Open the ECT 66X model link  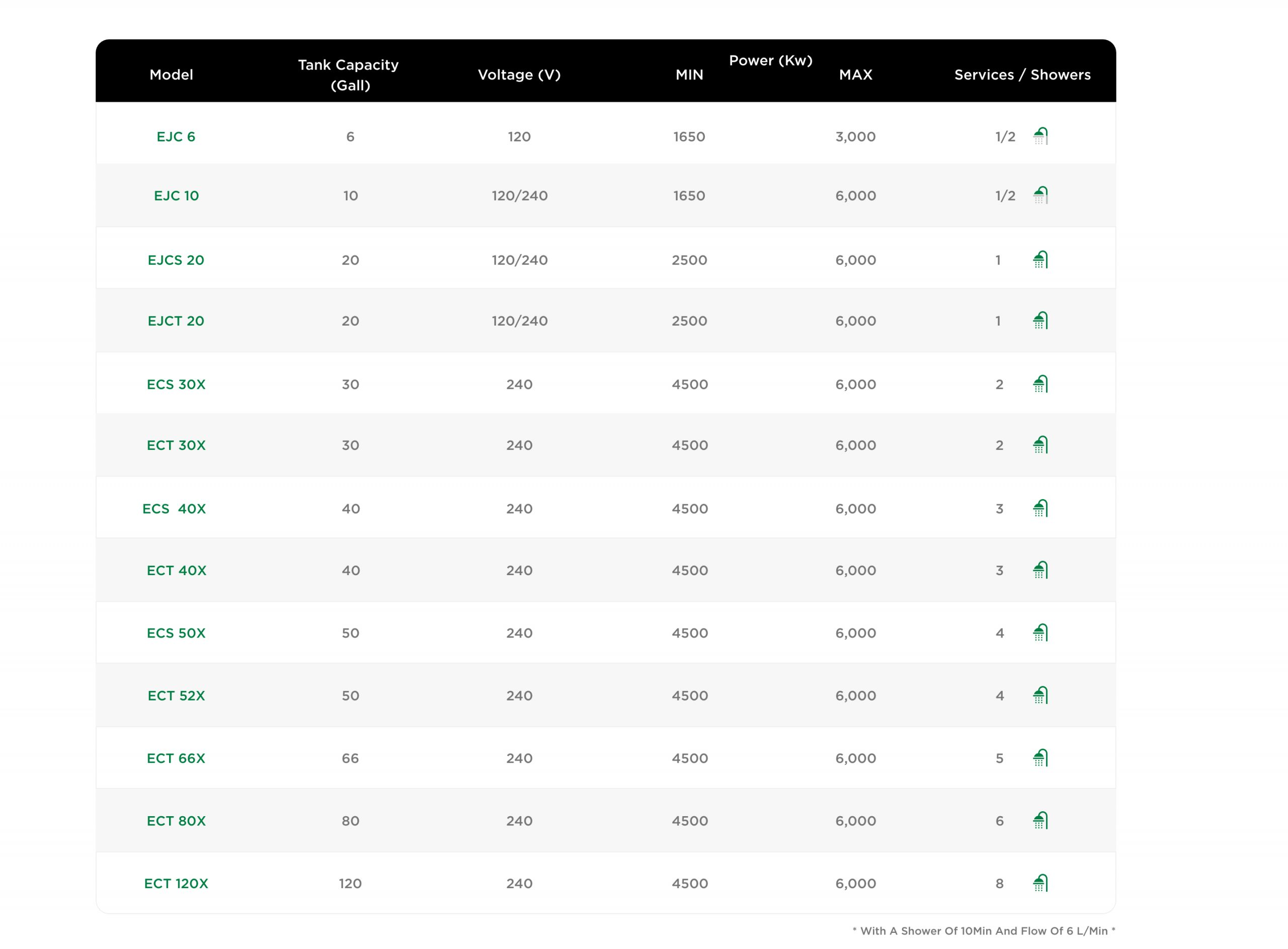point(176,758)
